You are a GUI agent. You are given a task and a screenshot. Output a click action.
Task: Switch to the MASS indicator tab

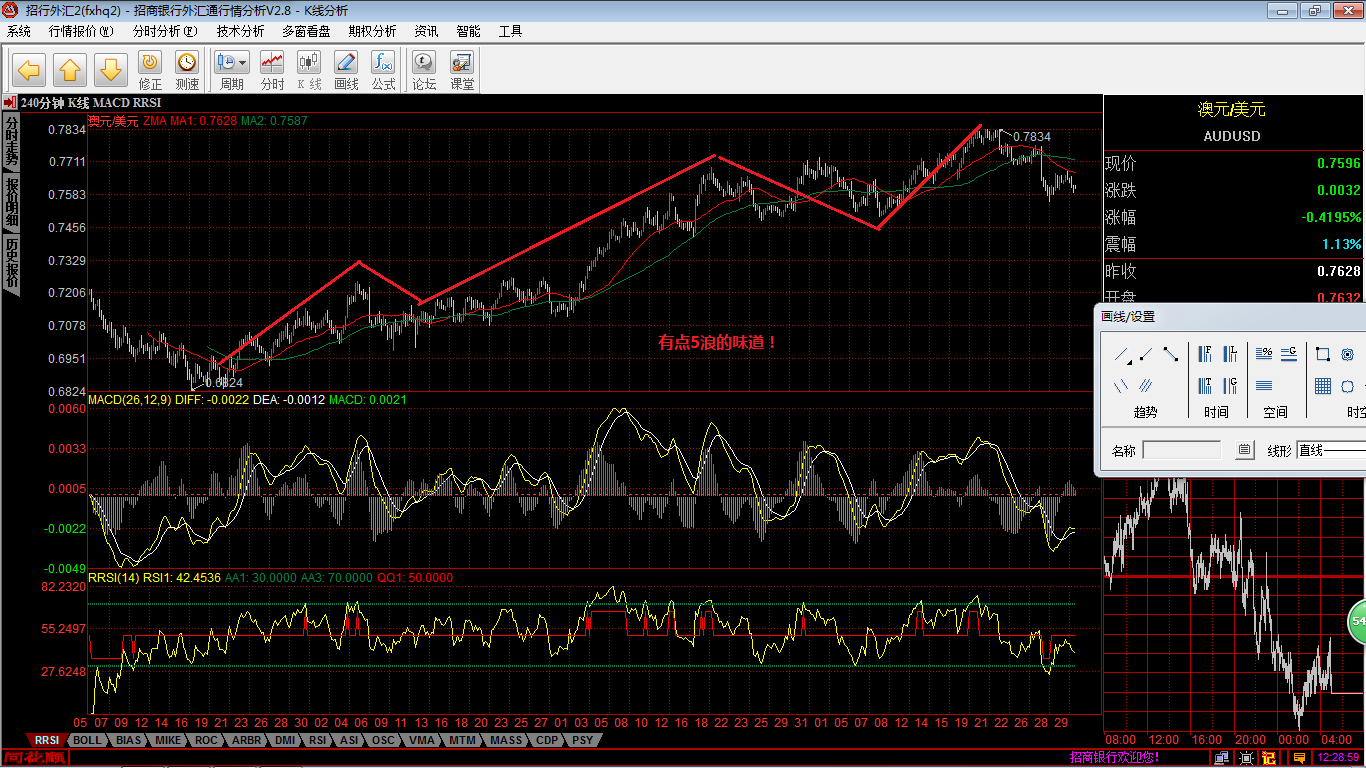(x=506, y=741)
